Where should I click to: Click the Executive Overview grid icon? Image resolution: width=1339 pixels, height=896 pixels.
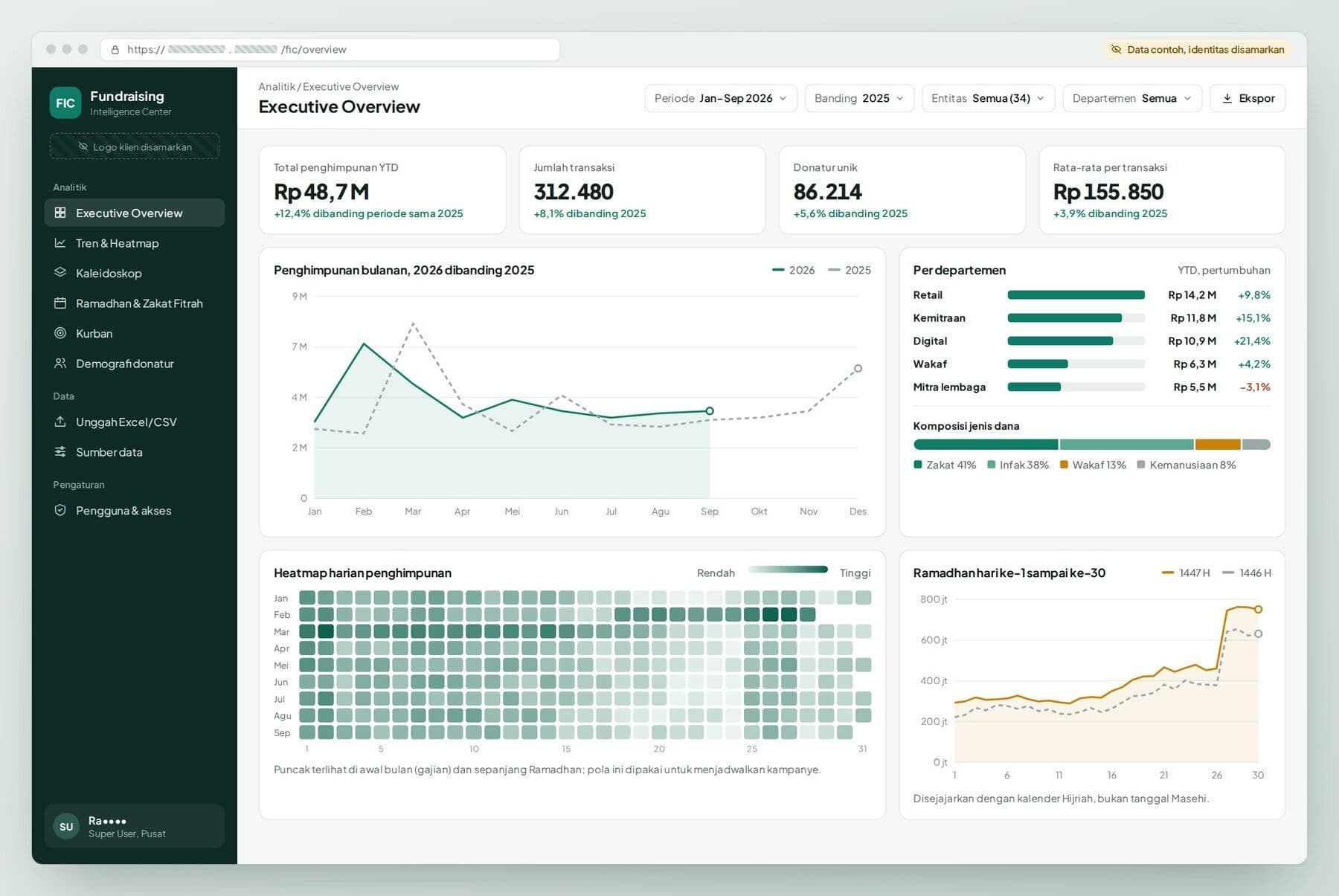click(x=60, y=213)
